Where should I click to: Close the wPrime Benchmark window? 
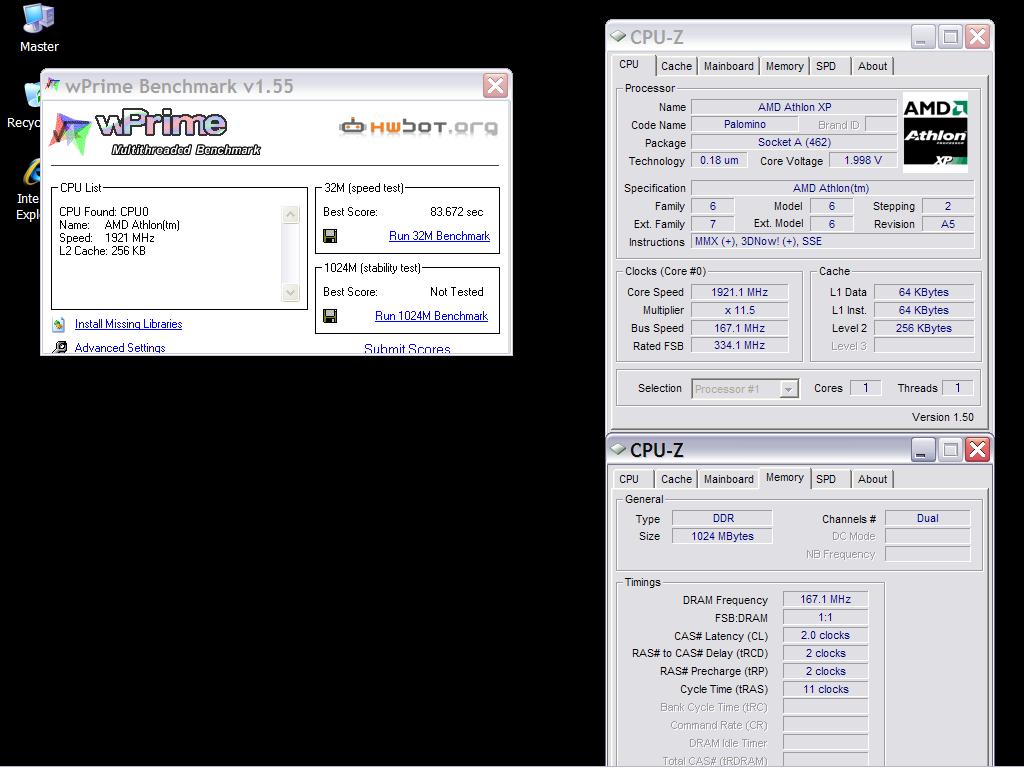[495, 86]
